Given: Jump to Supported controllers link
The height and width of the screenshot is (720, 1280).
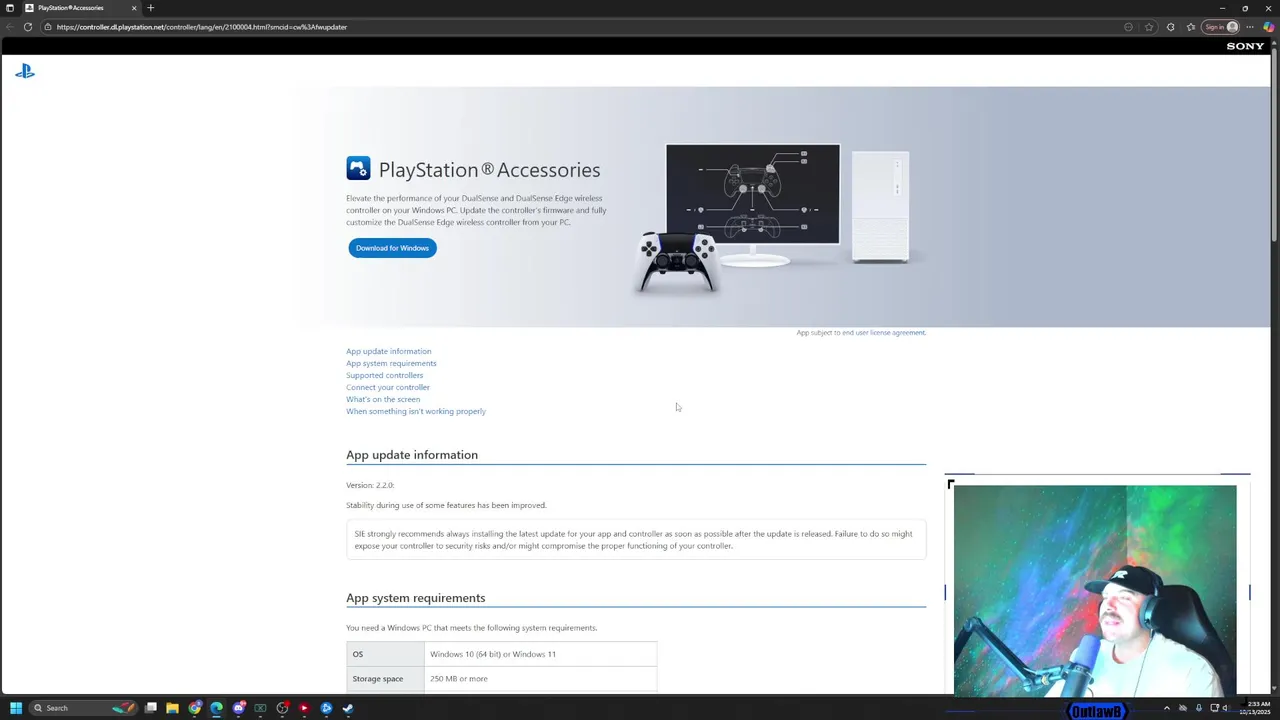Looking at the screenshot, I should click(384, 375).
